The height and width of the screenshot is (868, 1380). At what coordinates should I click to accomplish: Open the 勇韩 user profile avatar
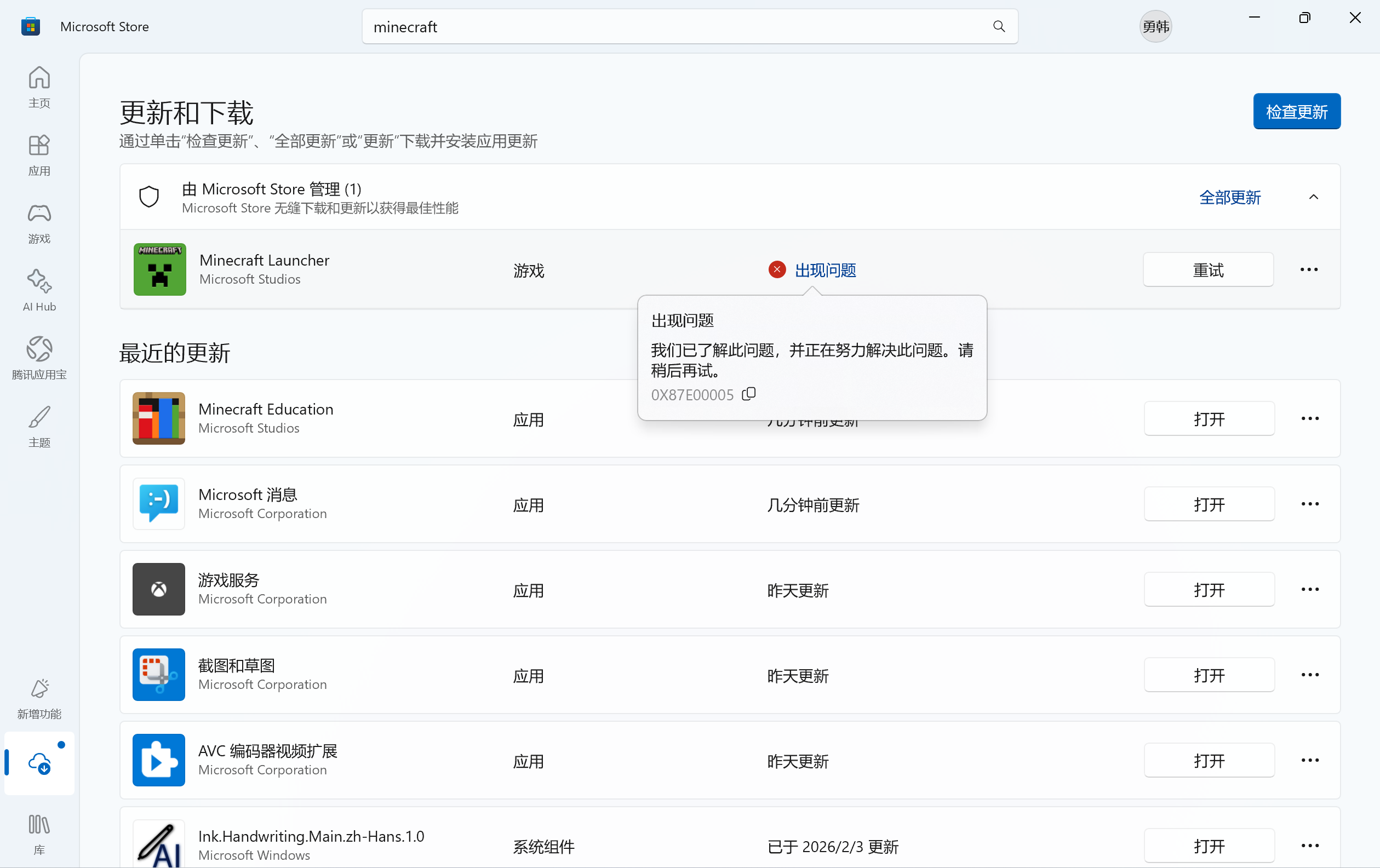pos(1155,26)
